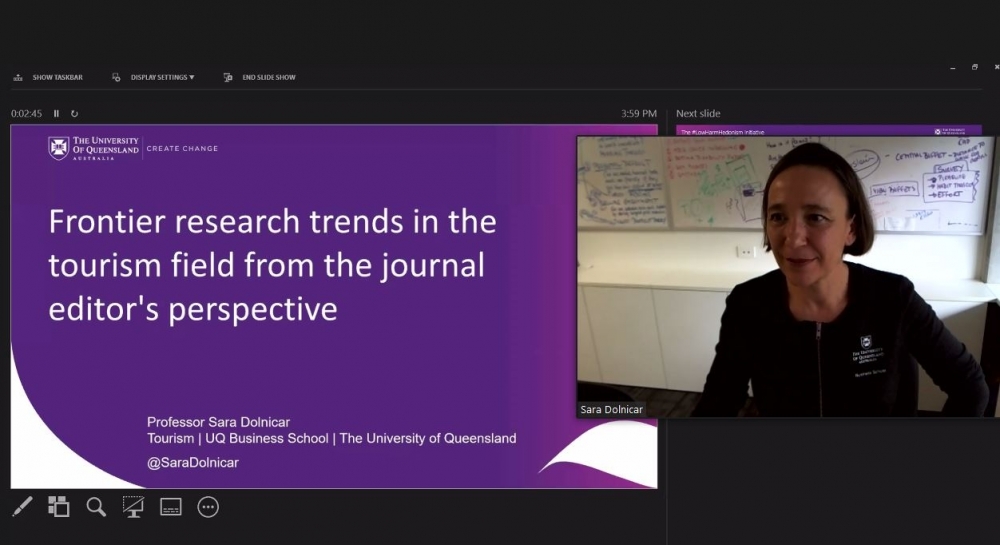Restore down the presenter view window
Viewport: 1000px width, 545px height.
point(974,67)
